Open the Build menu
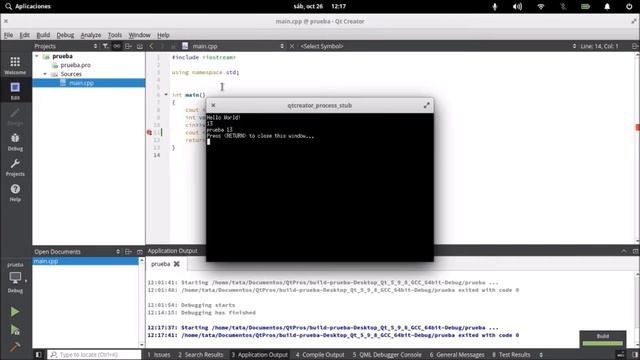 tap(43, 35)
